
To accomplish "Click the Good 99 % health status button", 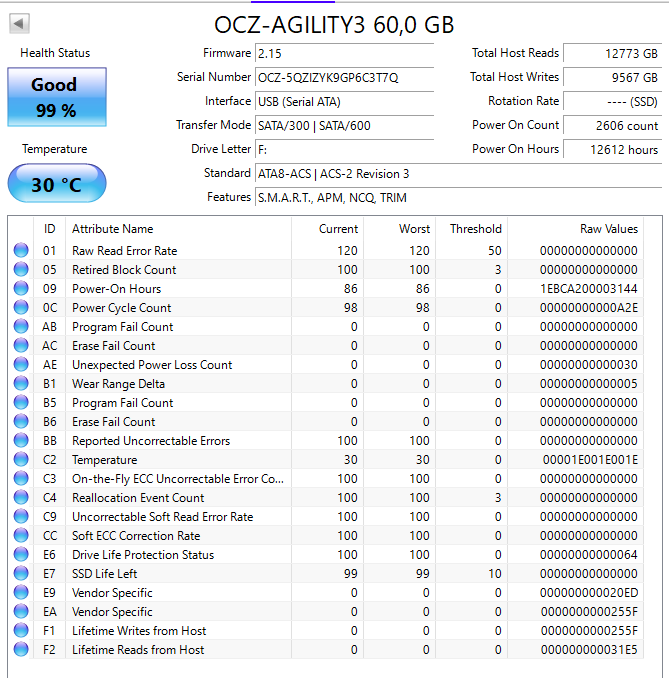I will click(x=56, y=97).
